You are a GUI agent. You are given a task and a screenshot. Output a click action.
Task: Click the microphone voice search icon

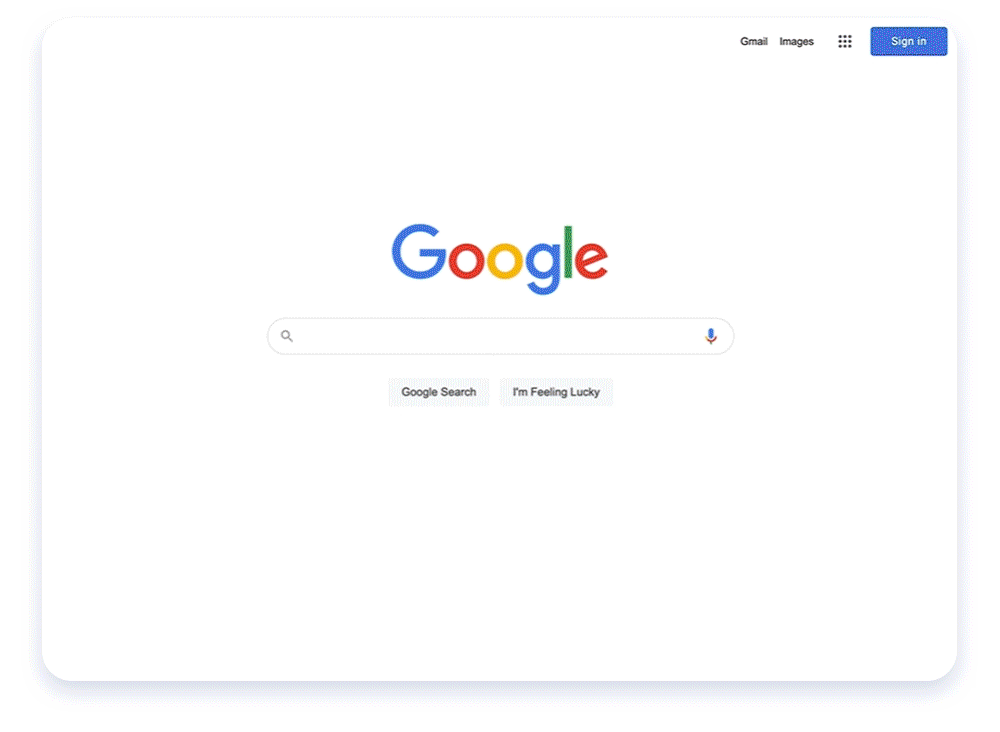pyautogui.click(x=710, y=336)
